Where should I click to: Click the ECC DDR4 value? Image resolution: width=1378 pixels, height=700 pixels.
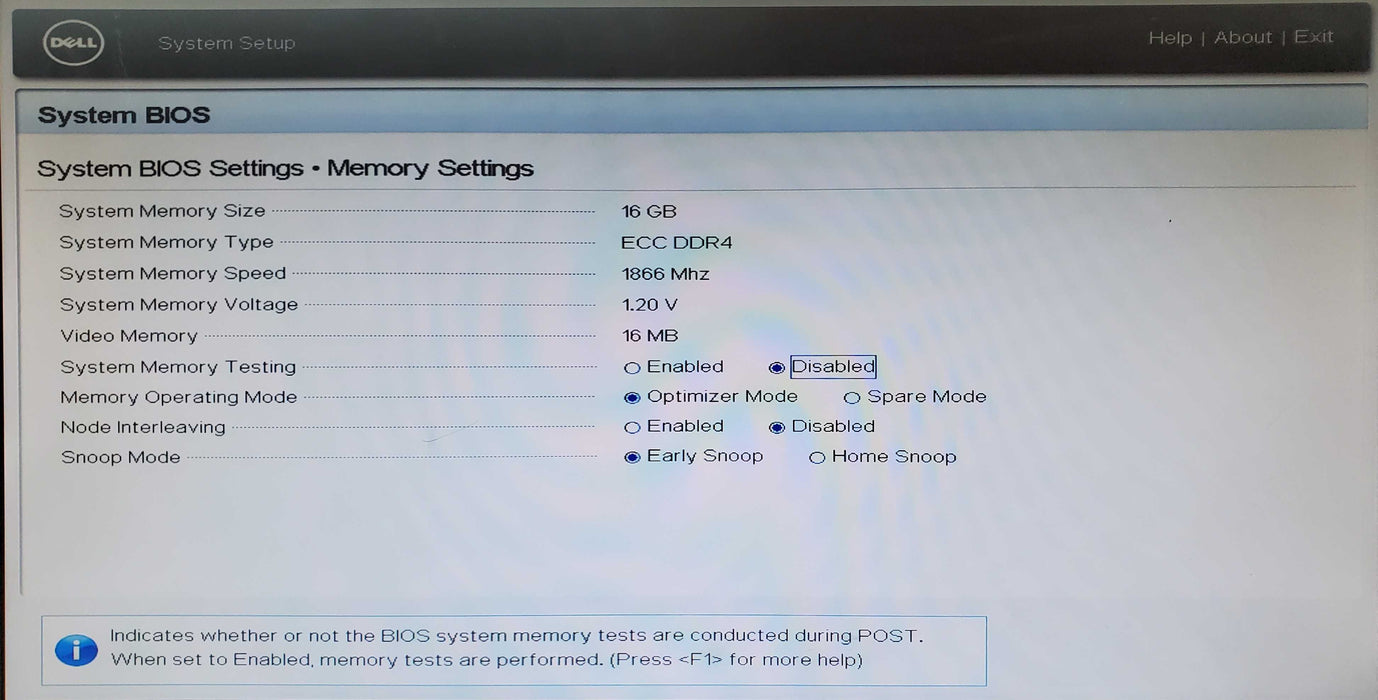(x=677, y=242)
